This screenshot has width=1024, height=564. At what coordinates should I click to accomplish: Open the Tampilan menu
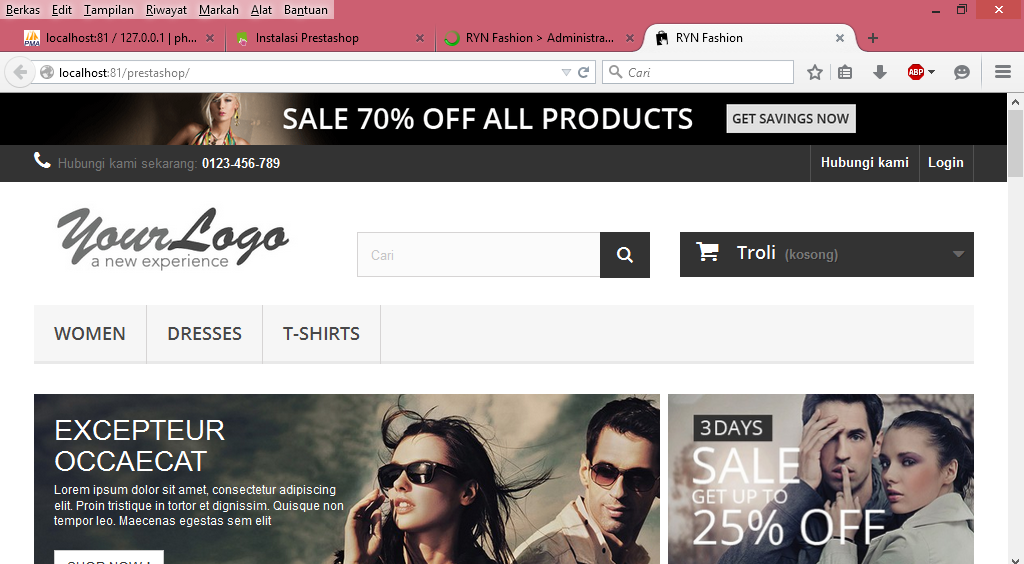point(108,10)
